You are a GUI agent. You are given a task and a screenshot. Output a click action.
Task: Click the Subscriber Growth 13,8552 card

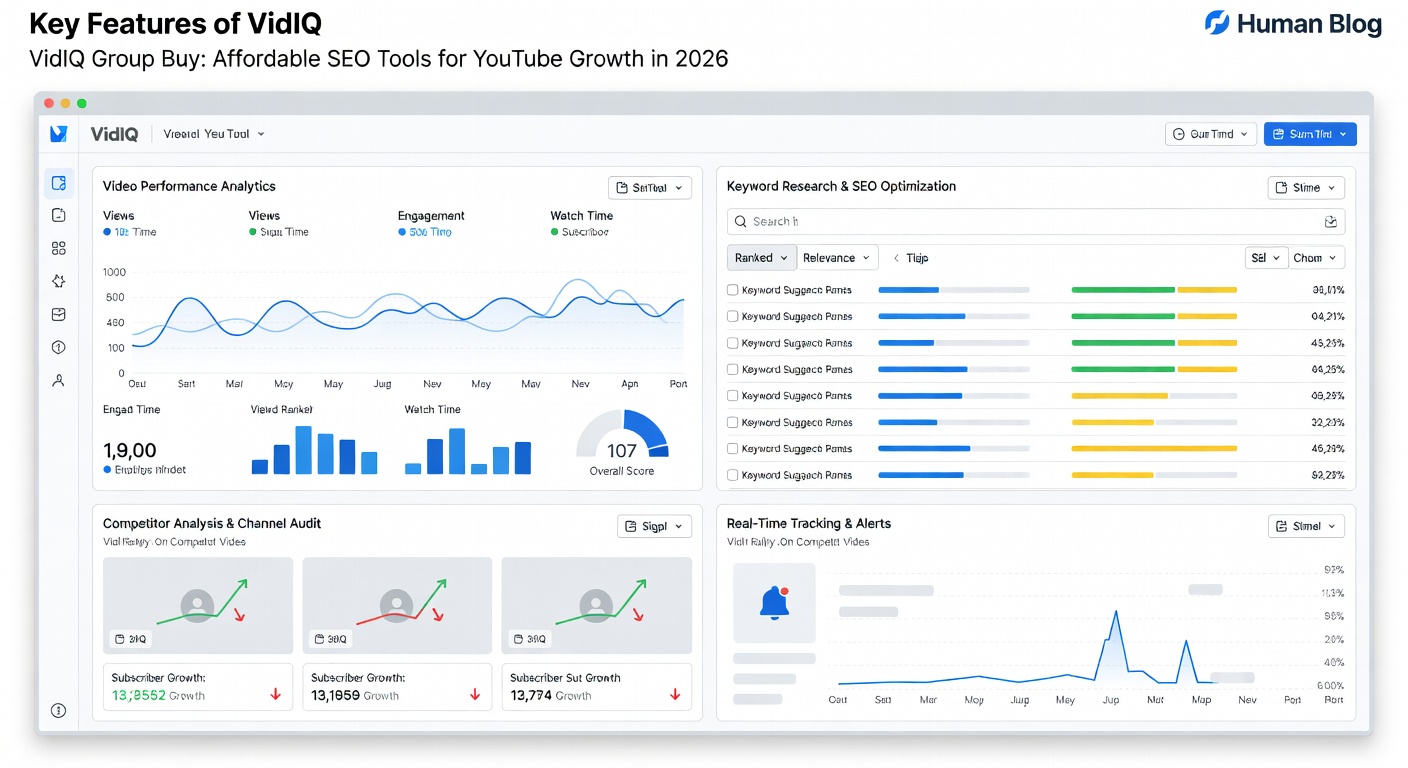tap(198, 687)
